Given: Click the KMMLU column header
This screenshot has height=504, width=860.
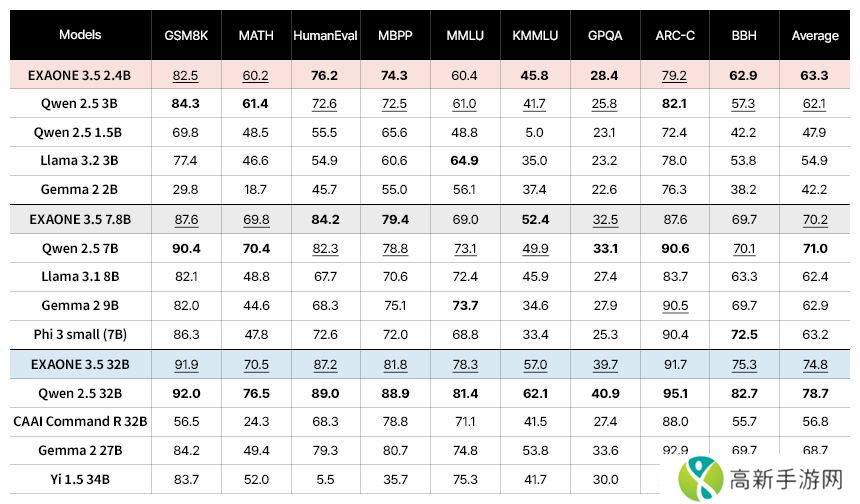Looking at the screenshot, I should click(x=534, y=36).
